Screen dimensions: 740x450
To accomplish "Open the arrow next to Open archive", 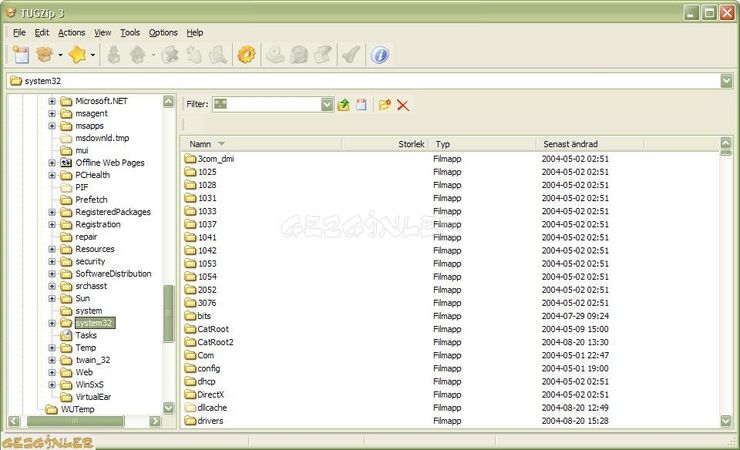I will pos(60,55).
